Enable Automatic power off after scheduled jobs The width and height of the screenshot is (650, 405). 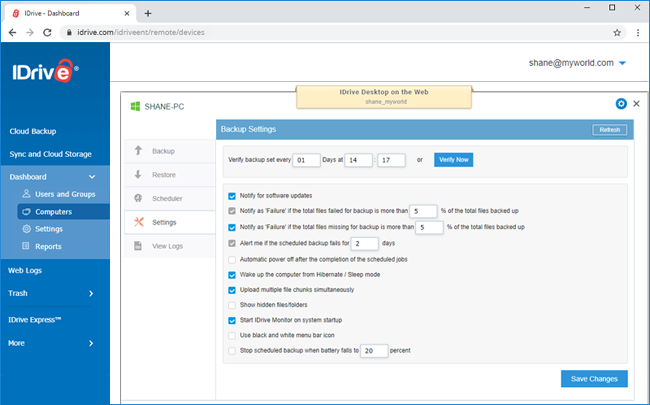tap(232, 259)
